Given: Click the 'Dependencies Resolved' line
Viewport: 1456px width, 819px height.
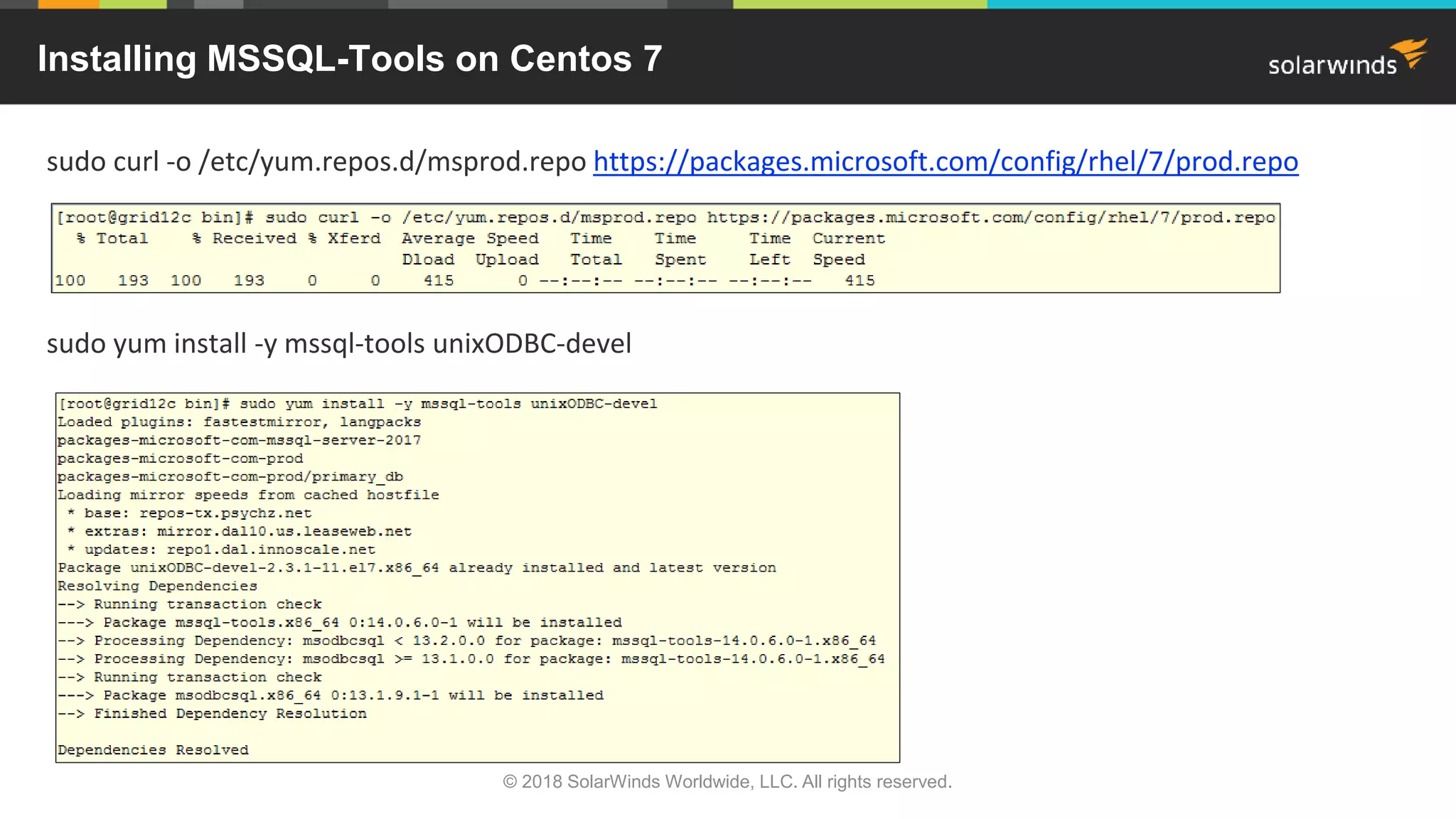Looking at the screenshot, I should coord(153,750).
